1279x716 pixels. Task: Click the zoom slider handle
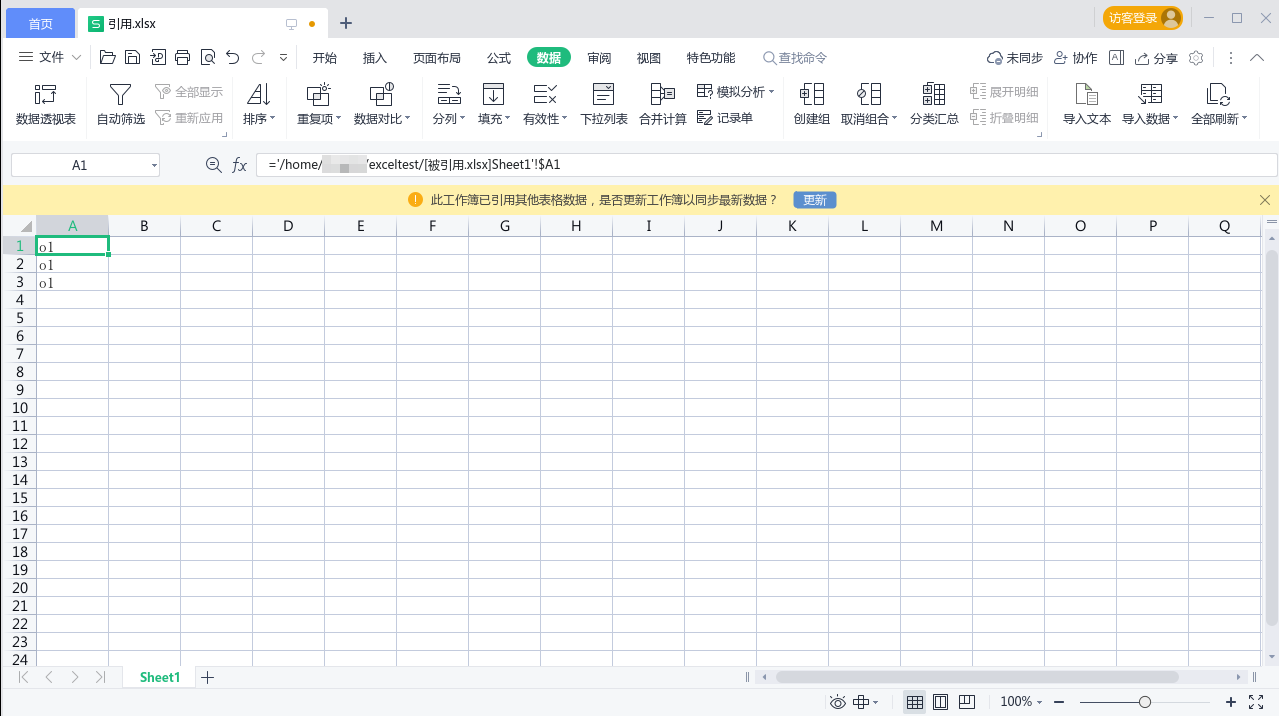(x=1145, y=702)
